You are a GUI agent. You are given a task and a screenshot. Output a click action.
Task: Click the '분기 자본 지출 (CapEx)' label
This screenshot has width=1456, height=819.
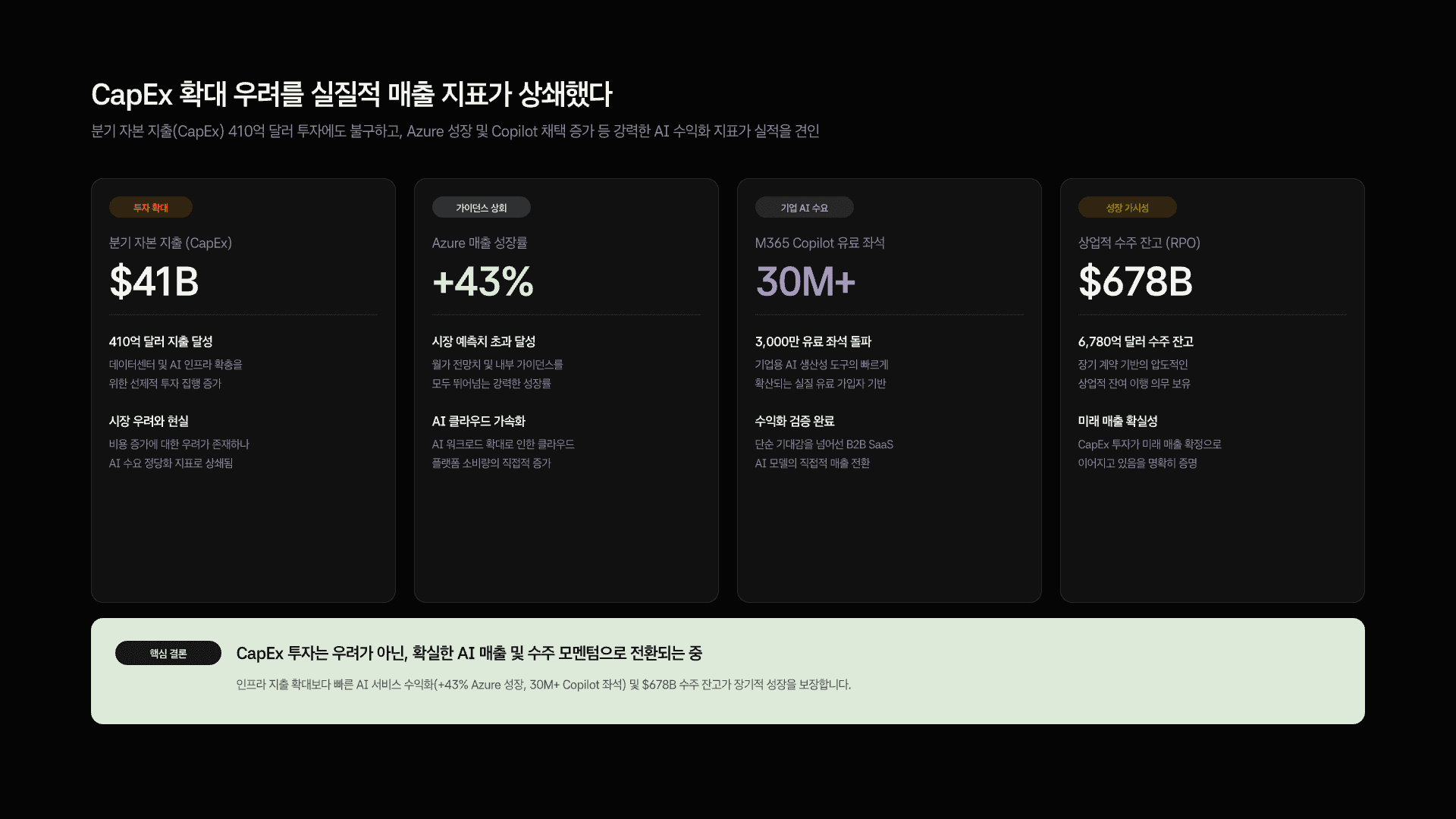pyautogui.click(x=171, y=243)
